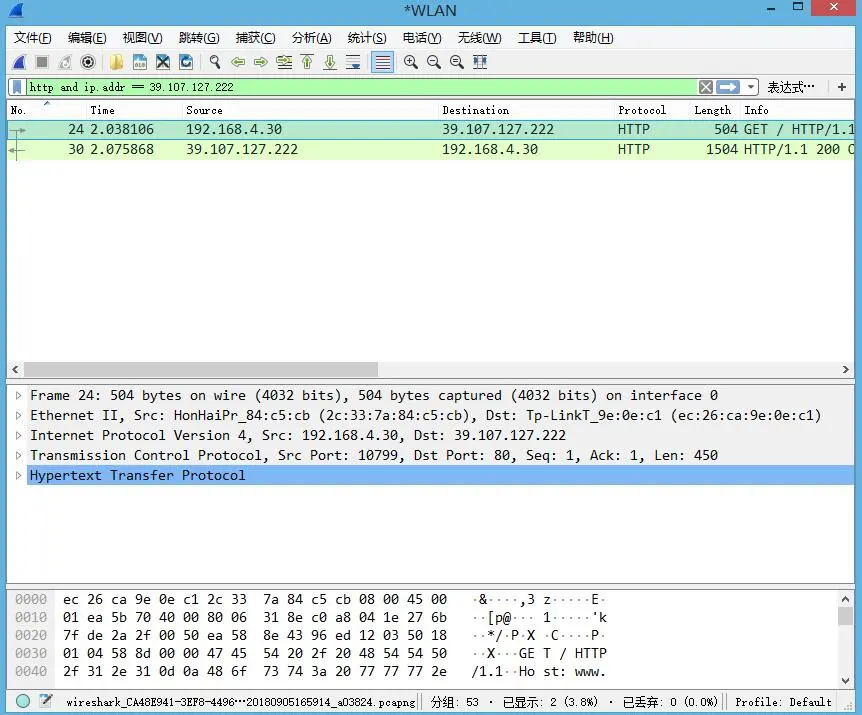Go back to previous packet arrow
The width and height of the screenshot is (862, 715).
point(238,62)
